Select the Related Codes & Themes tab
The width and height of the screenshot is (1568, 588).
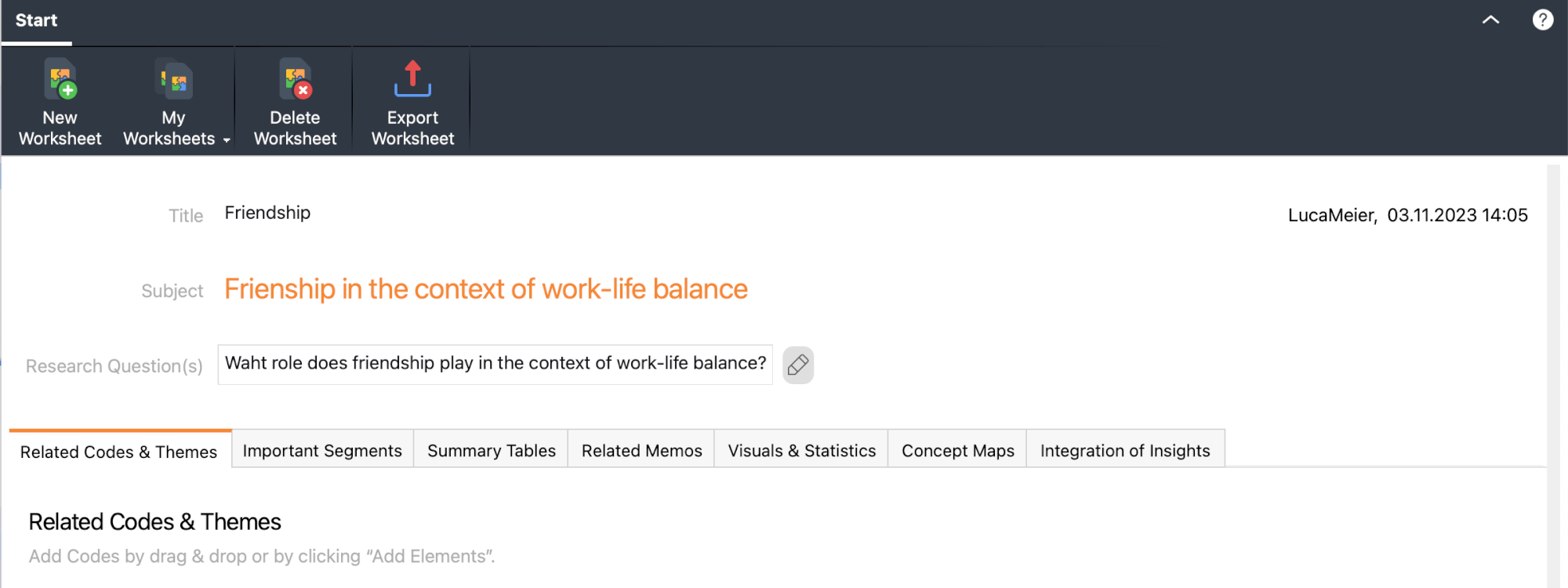tap(119, 452)
